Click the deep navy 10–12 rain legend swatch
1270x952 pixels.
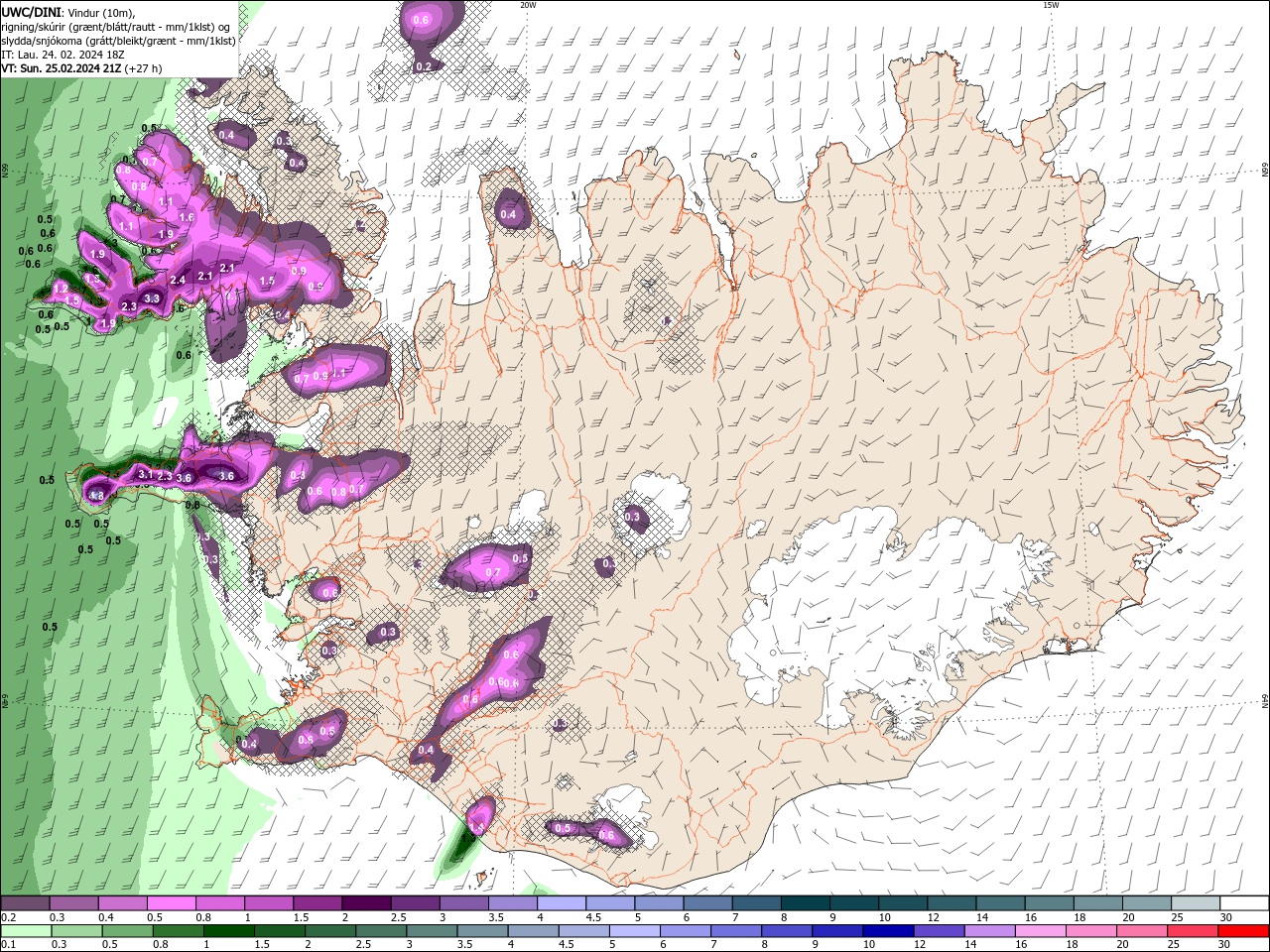pos(887,931)
